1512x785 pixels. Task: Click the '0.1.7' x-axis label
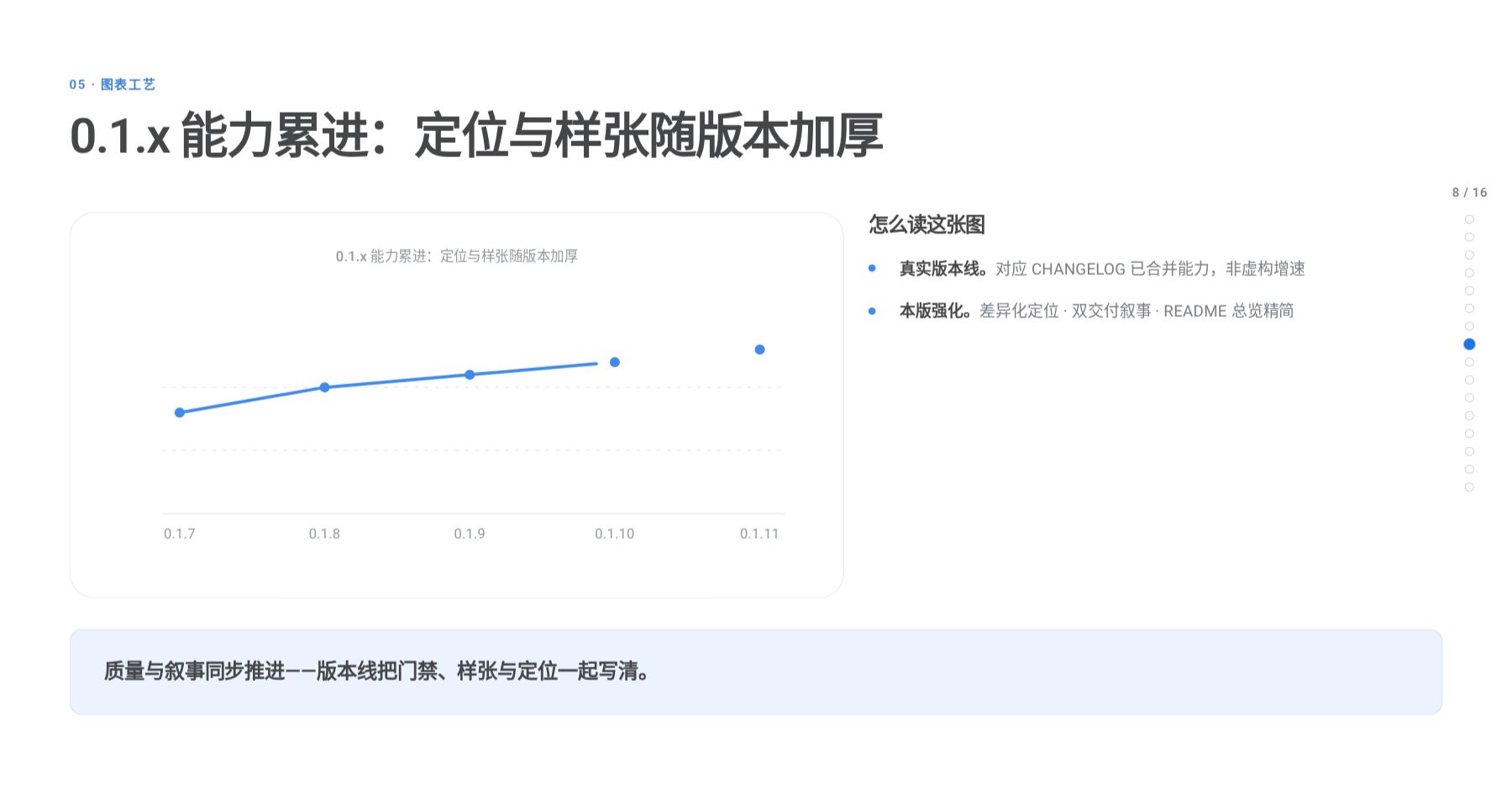[x=180, y=534]
